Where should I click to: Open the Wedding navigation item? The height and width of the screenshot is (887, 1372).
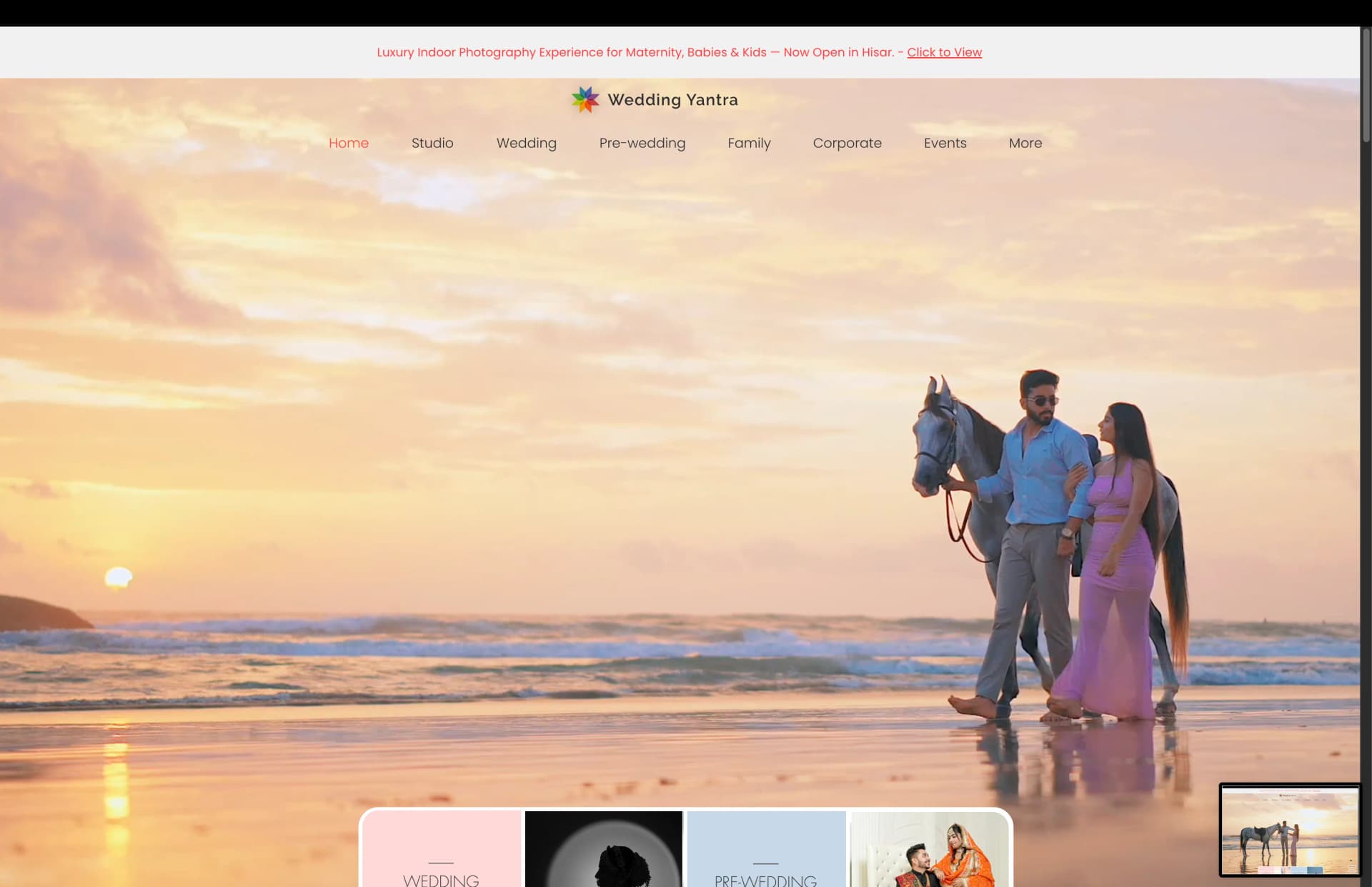point(527,143)
